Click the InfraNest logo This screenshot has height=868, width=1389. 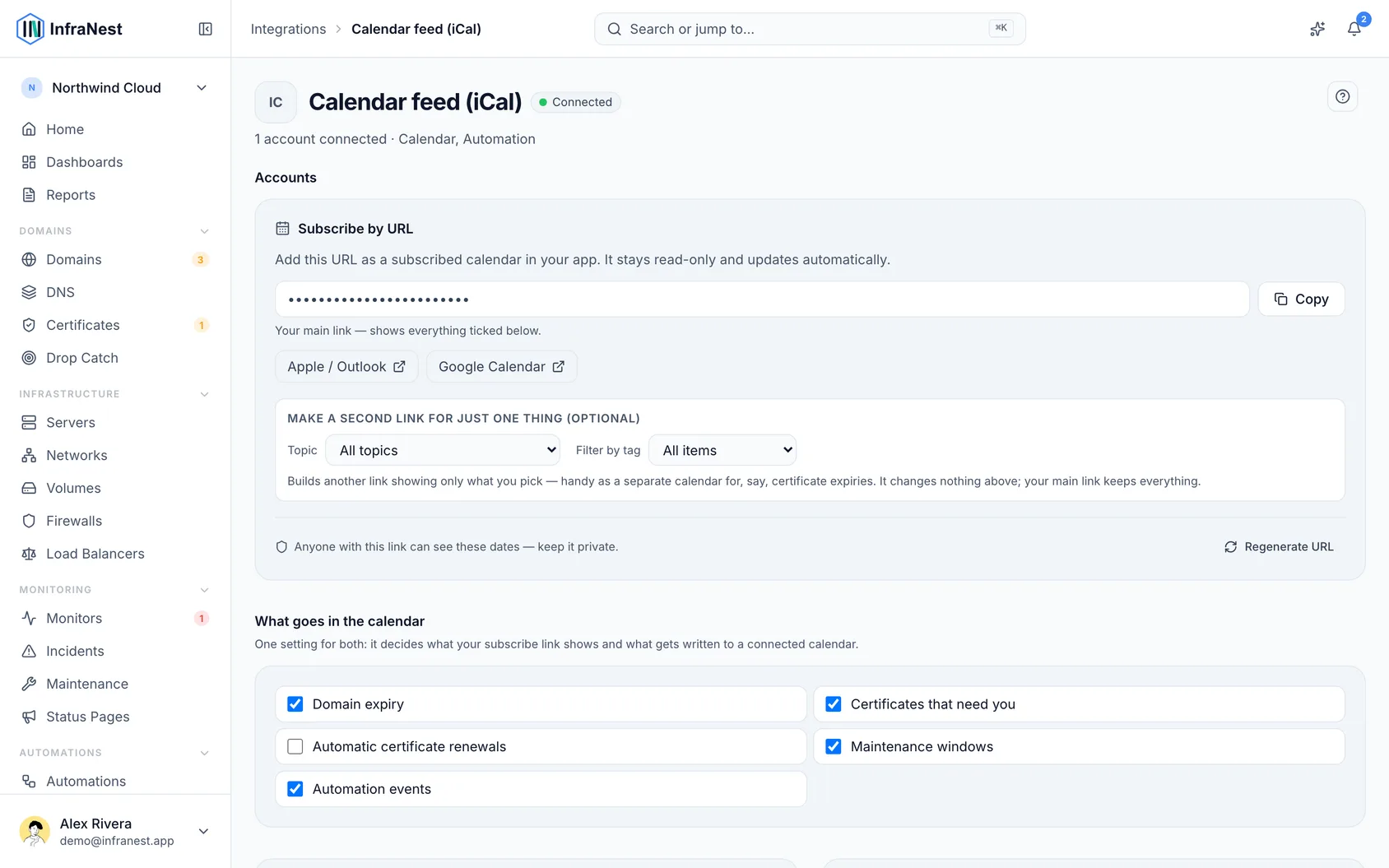[x=69, y=29]
